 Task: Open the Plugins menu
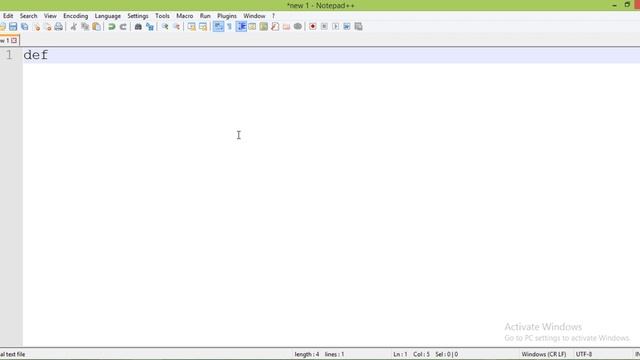coord(227,16)
